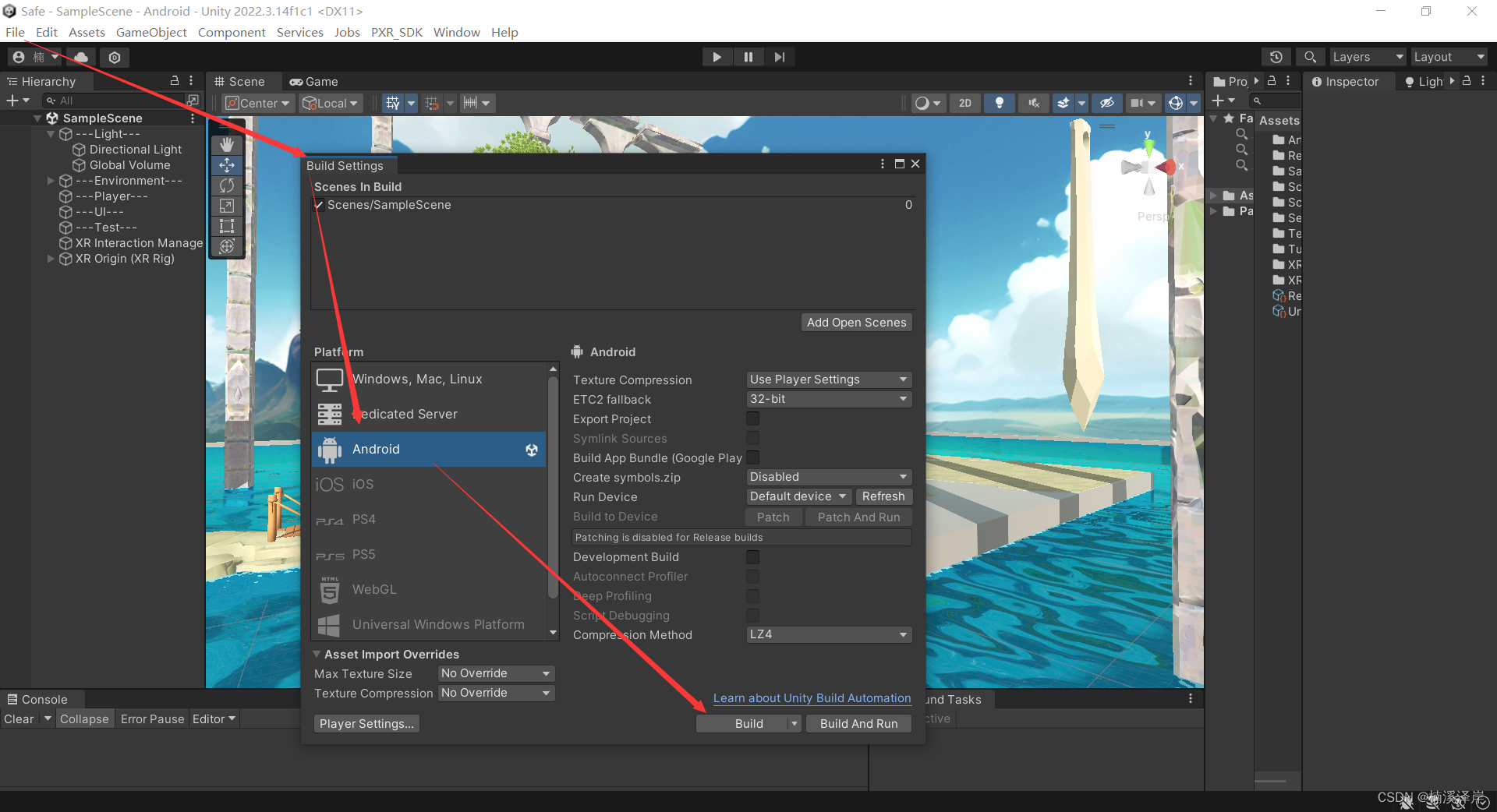This screenshot has height=812, width=1497.
Task: Toggle Scenes/SampleScene checkbox in build list
Action: click(x=319, y=205)
